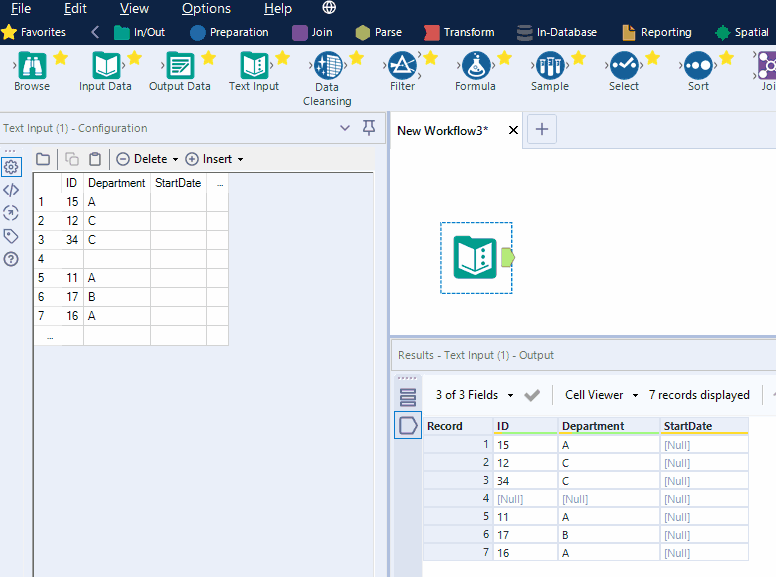This screenshot has height=577, width=776.
Task: Select the Sample tool
Action: coord(550,65)
